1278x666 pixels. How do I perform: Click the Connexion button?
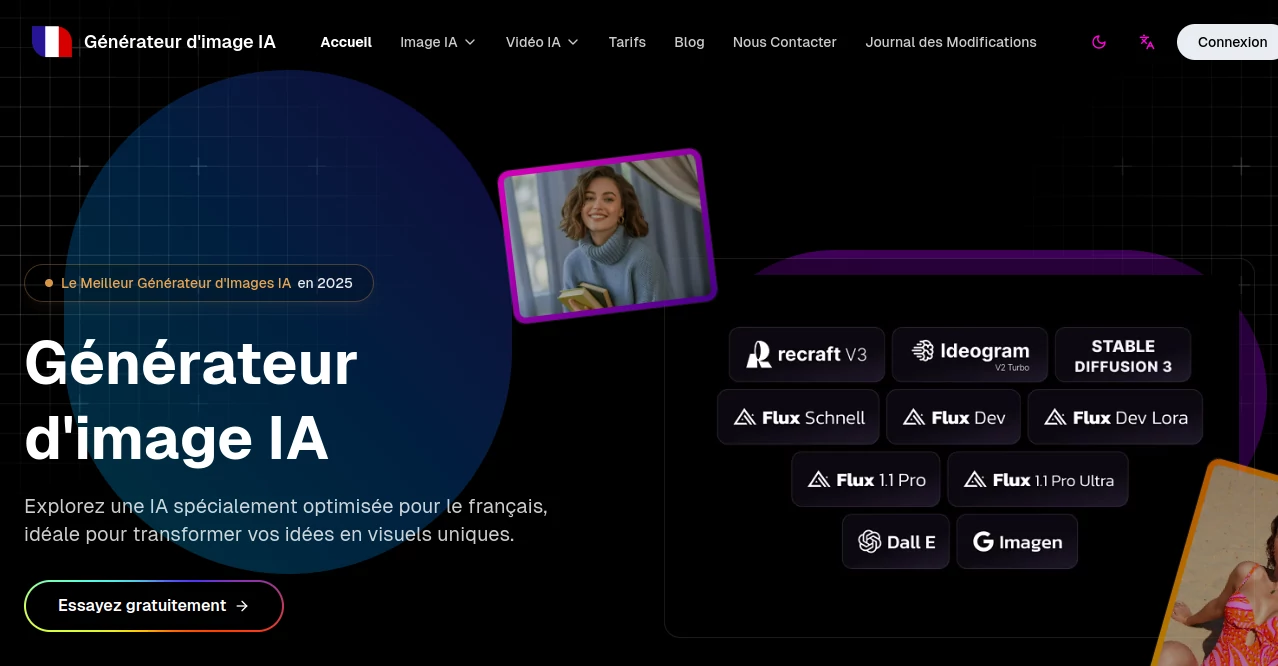[1232, 42]
